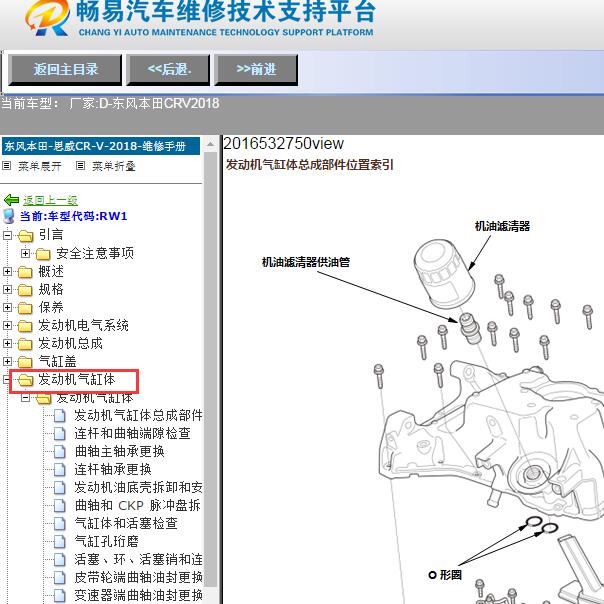Expand the 发动机总成 node
604x604 pixels.
coord(7,343)
